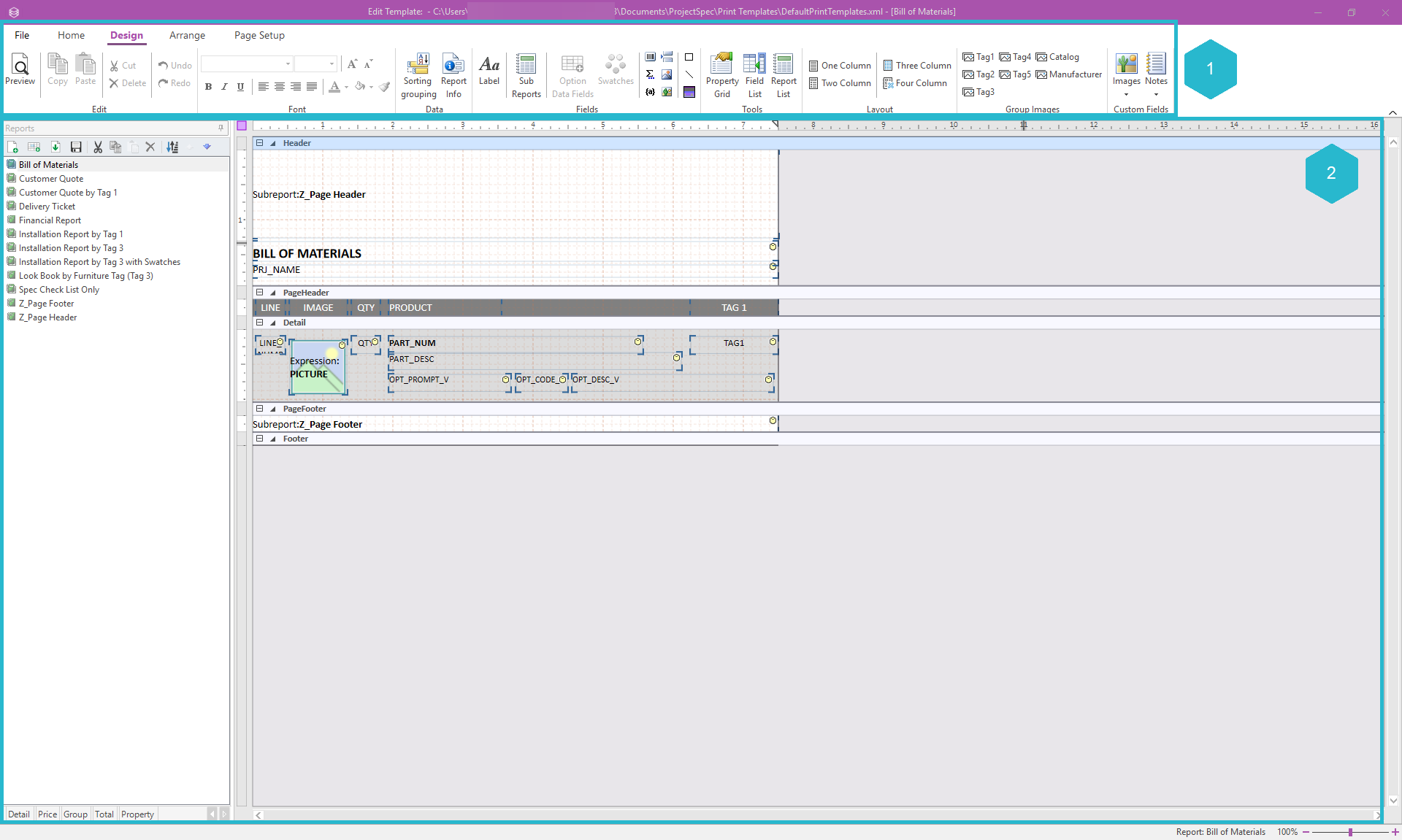Open the Property Grid
The width and height of the screenshot is (1402, 840).
point(722,76)
